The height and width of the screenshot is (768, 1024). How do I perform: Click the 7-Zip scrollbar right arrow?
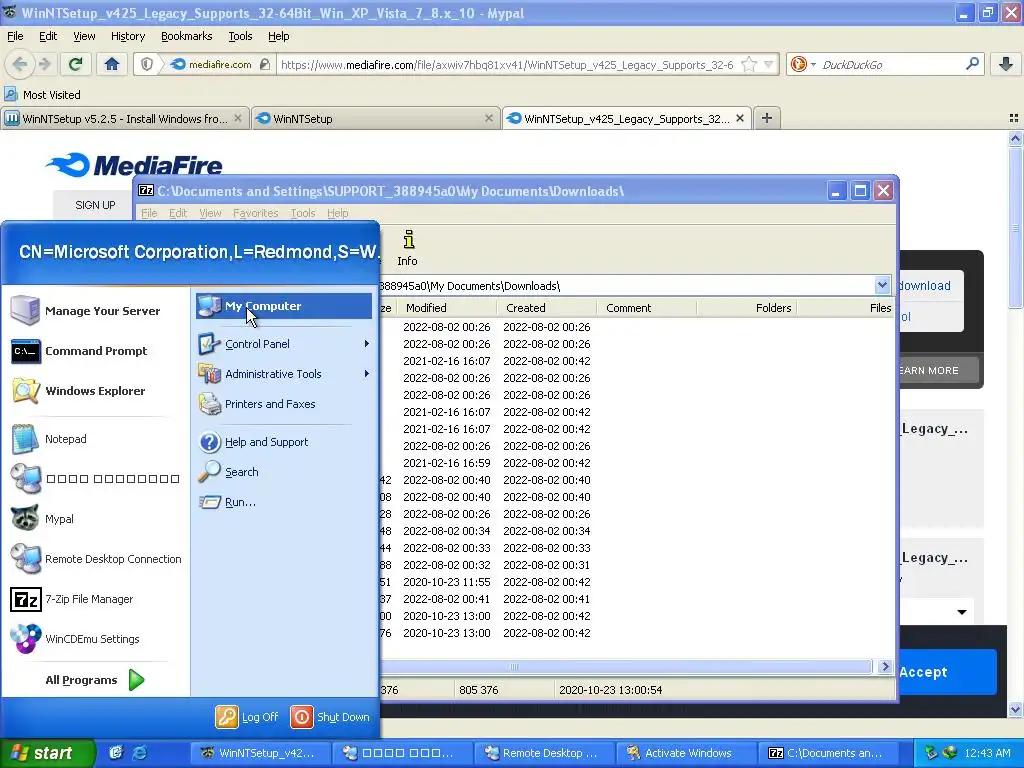[x=885, y=666]
